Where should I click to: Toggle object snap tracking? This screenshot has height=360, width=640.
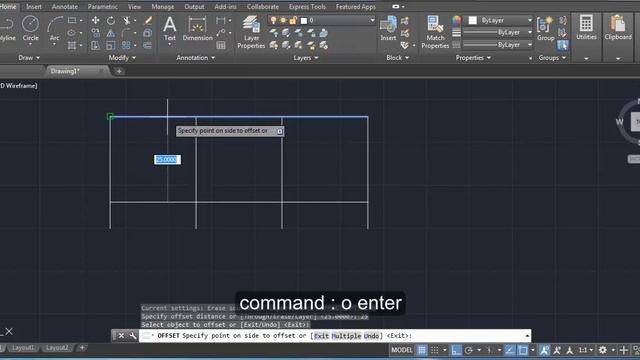click(x=510, y=350)
